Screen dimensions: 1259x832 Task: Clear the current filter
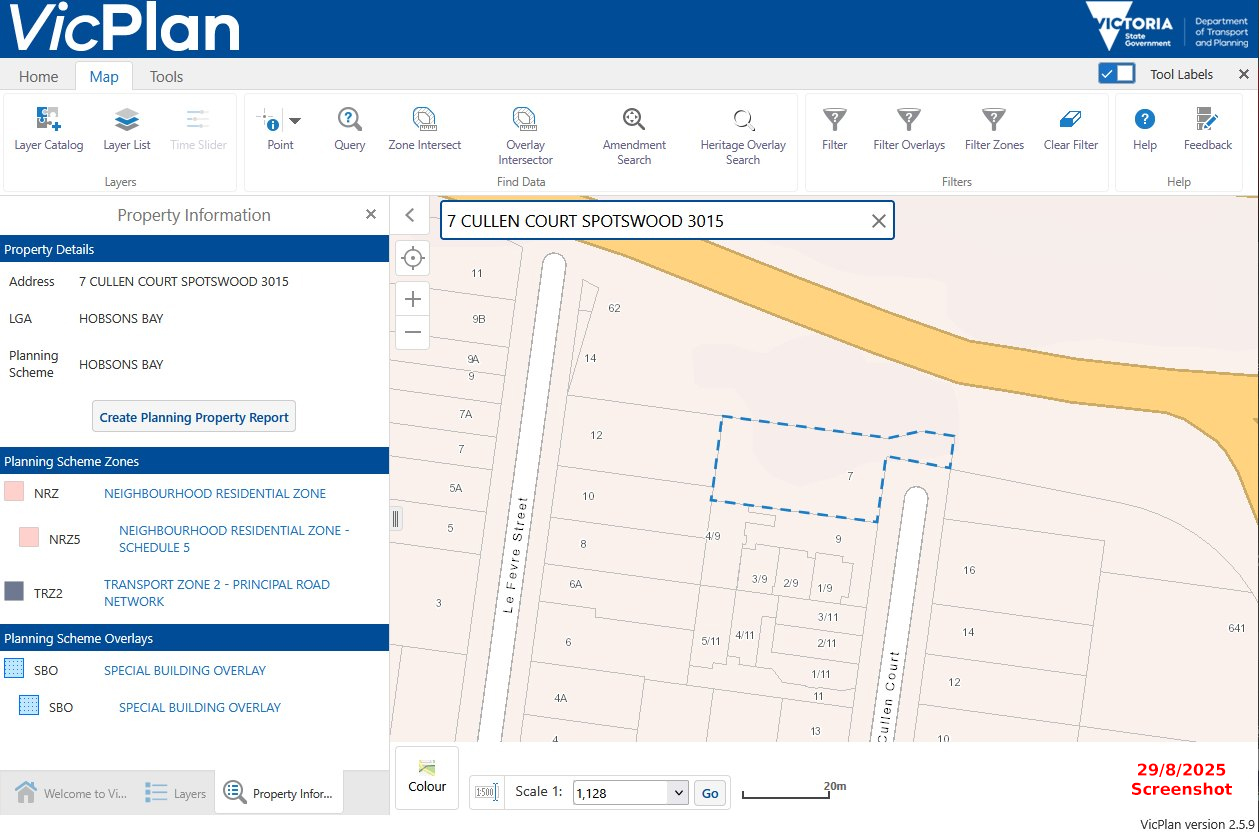tap(1070, 128)
